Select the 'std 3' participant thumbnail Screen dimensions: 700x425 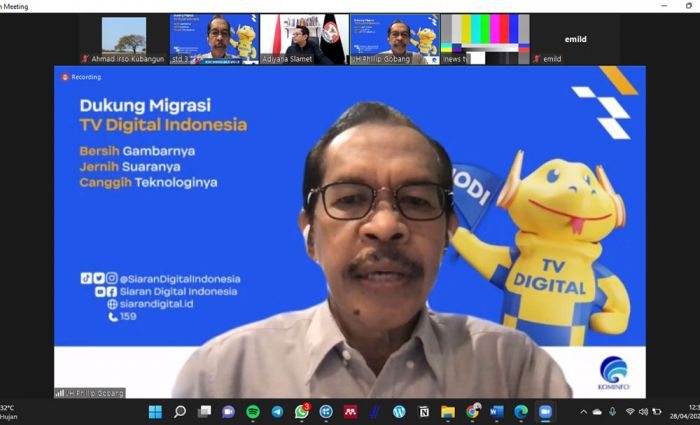(214, 39)
